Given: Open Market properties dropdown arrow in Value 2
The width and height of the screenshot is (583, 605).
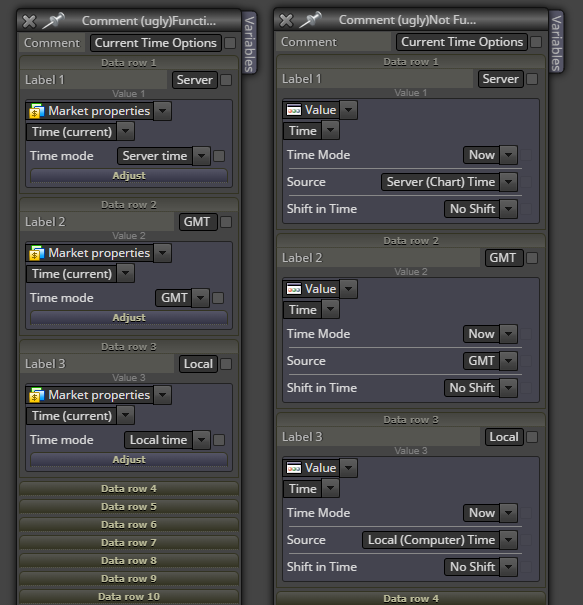Looking at the screenshot, I should pos(162,253).
